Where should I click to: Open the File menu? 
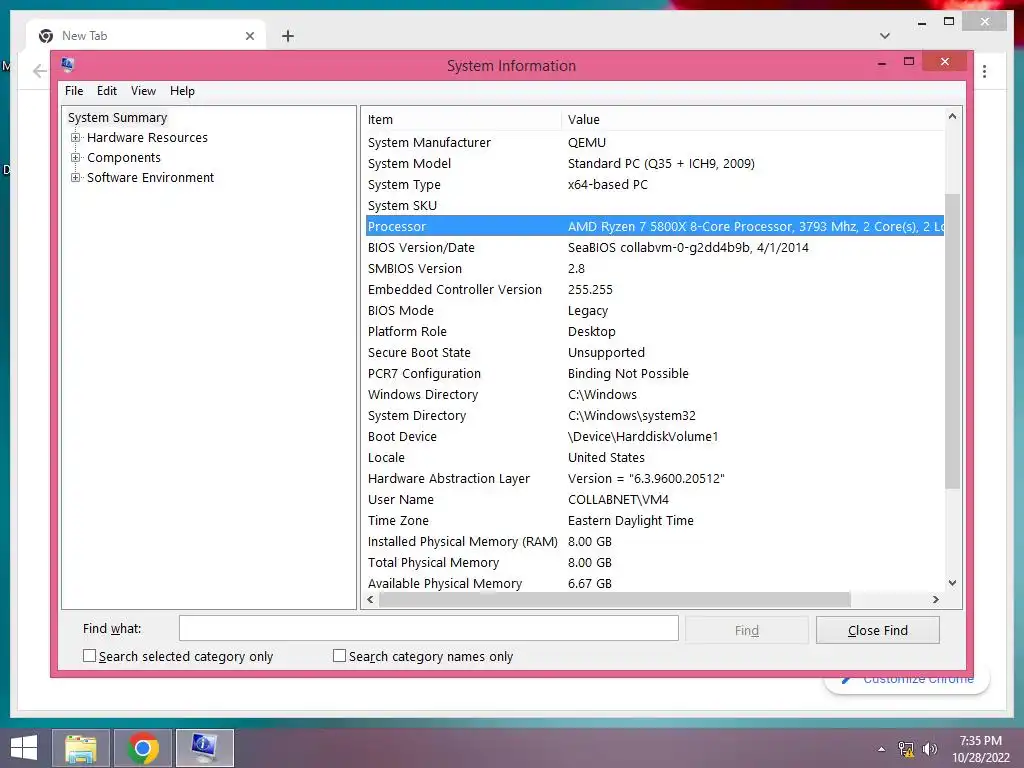74,91
